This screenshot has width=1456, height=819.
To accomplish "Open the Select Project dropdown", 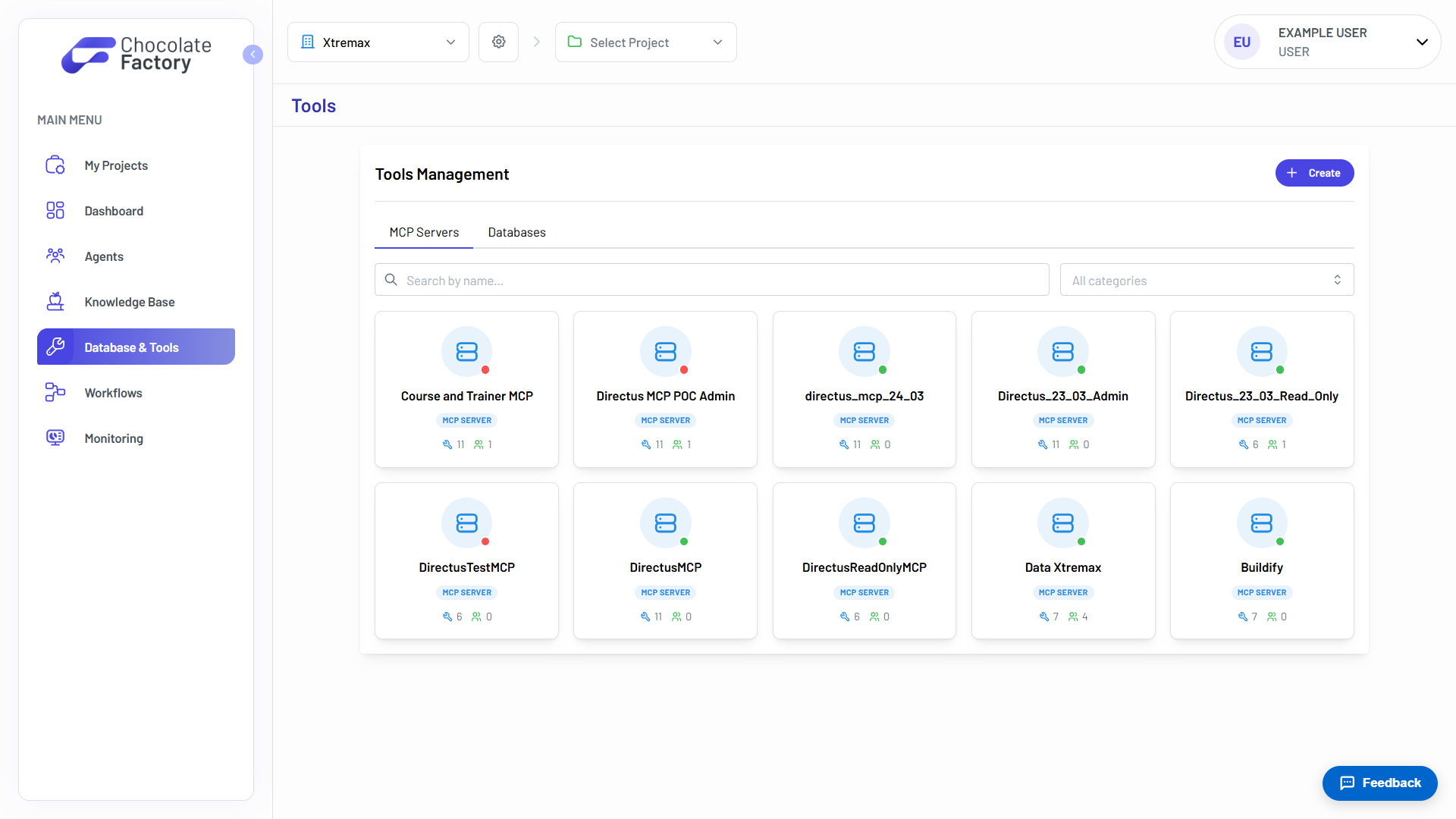I will click(646, 42).
